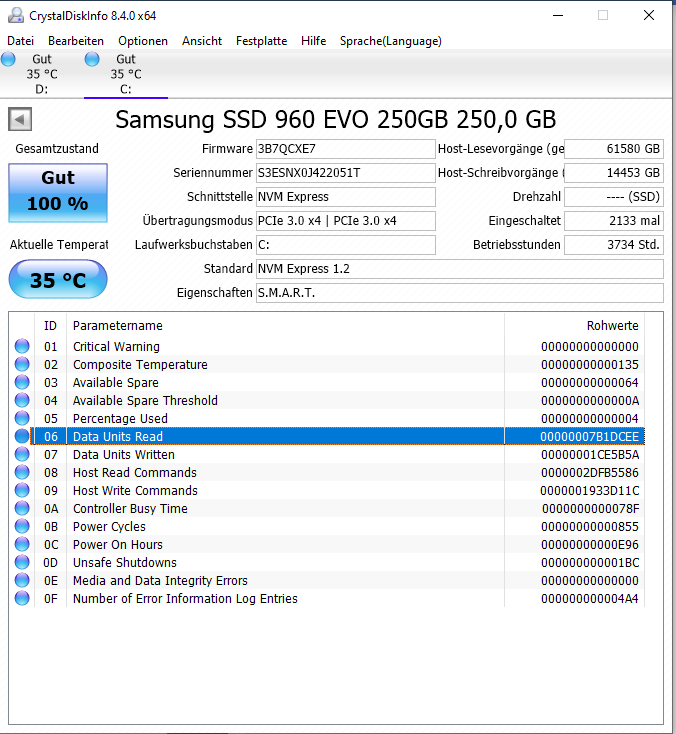This screenshot has width=676, height=734.
Task: Click the Laufwerksbuchstaben field C:
Action: [x=345, y=245]
